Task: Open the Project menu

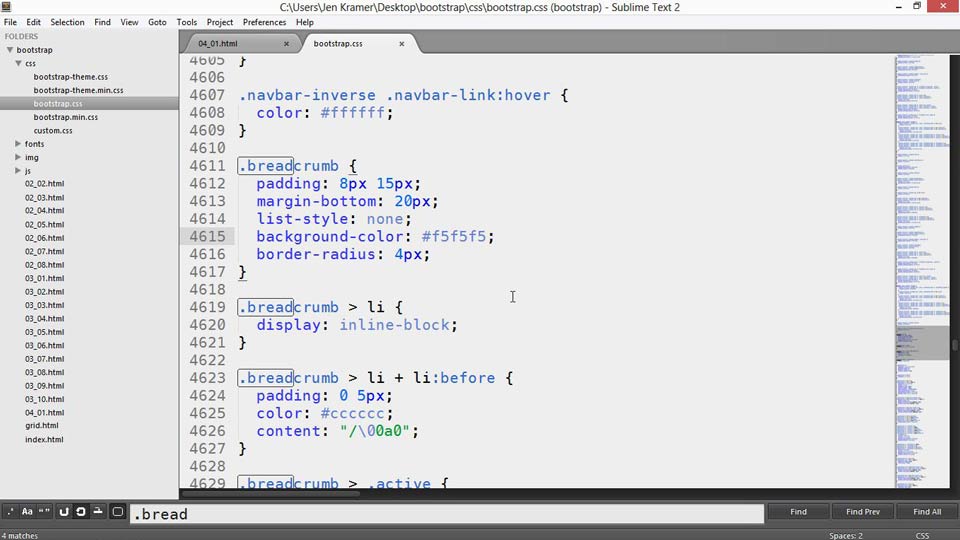Action: pos(220,22)
